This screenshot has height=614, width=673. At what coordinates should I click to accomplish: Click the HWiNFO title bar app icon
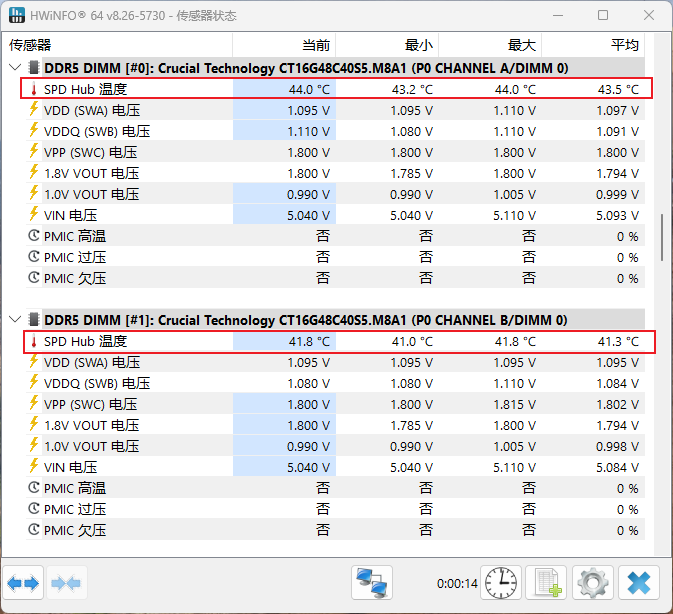point(17,16)
